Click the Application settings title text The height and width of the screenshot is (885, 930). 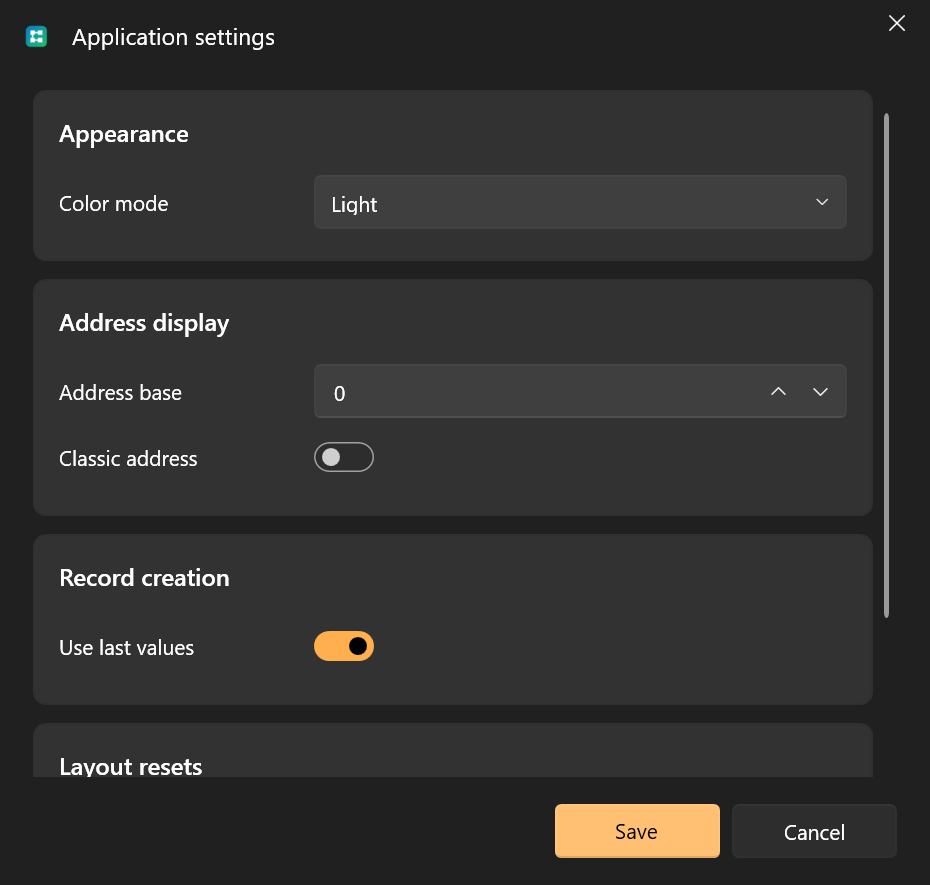coord(173,37)
